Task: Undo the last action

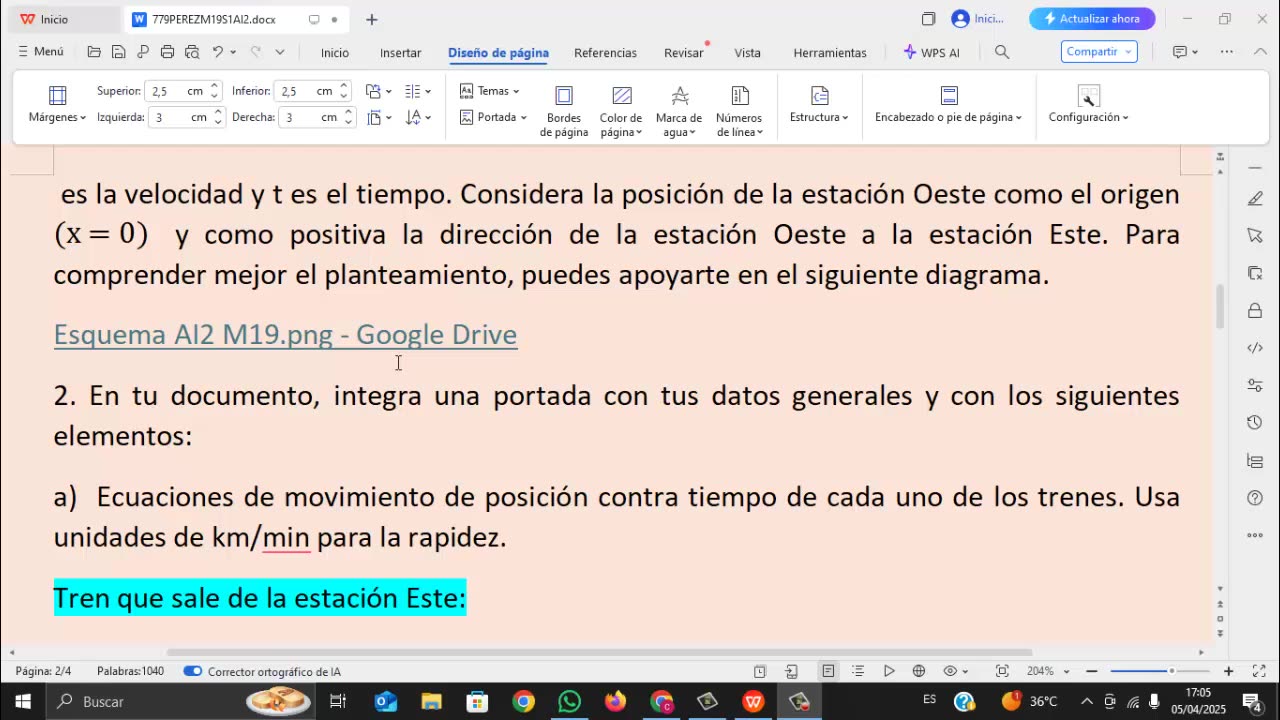Action: tap(217, 52)
